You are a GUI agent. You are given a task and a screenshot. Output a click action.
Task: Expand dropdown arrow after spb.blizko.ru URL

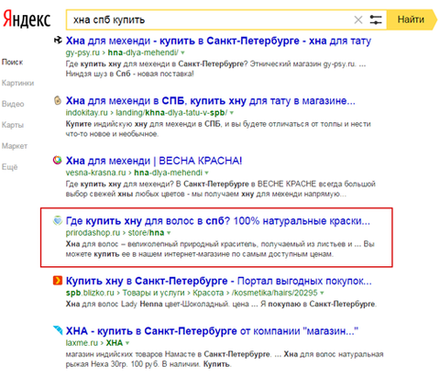pyautogui.click(x=322, y=293)
